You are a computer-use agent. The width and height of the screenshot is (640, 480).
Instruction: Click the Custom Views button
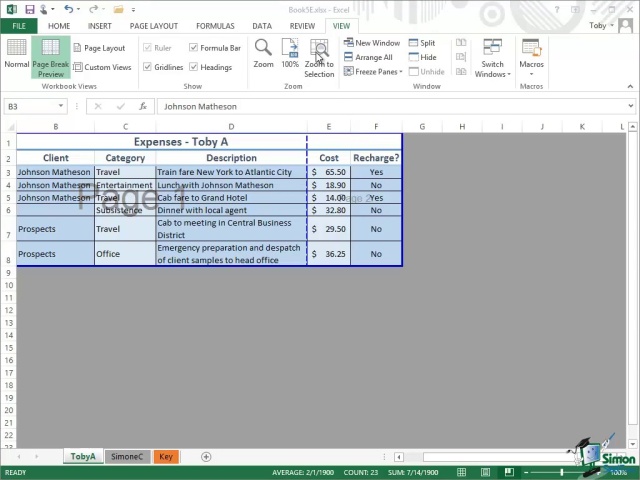[102, 68]
